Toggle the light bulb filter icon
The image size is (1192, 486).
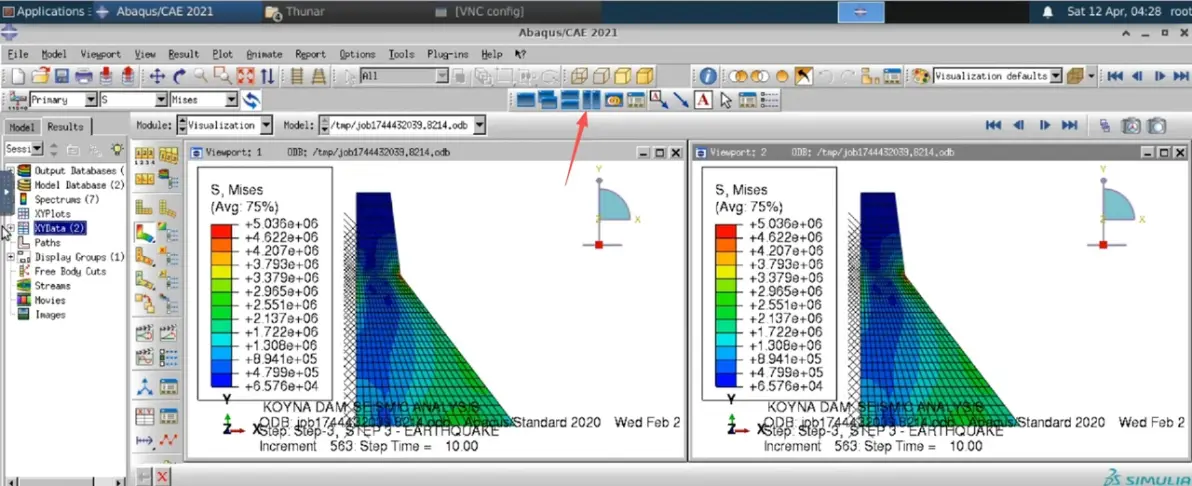116,149
